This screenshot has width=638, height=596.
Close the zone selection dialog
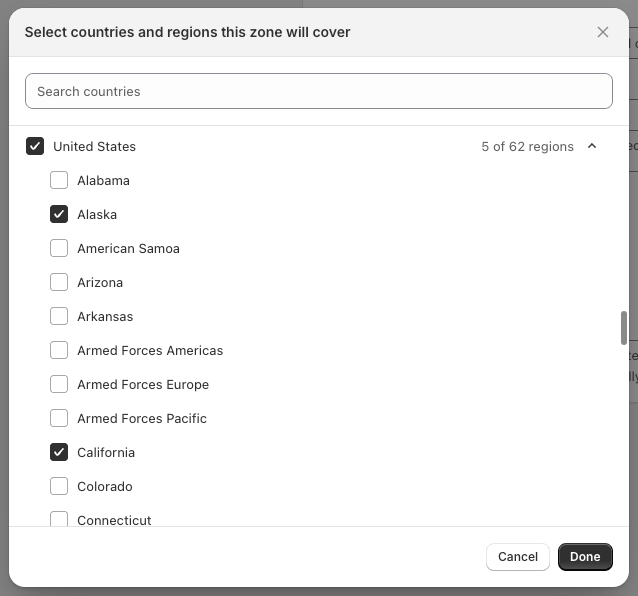pyautogui.click(x=602, y=32)
